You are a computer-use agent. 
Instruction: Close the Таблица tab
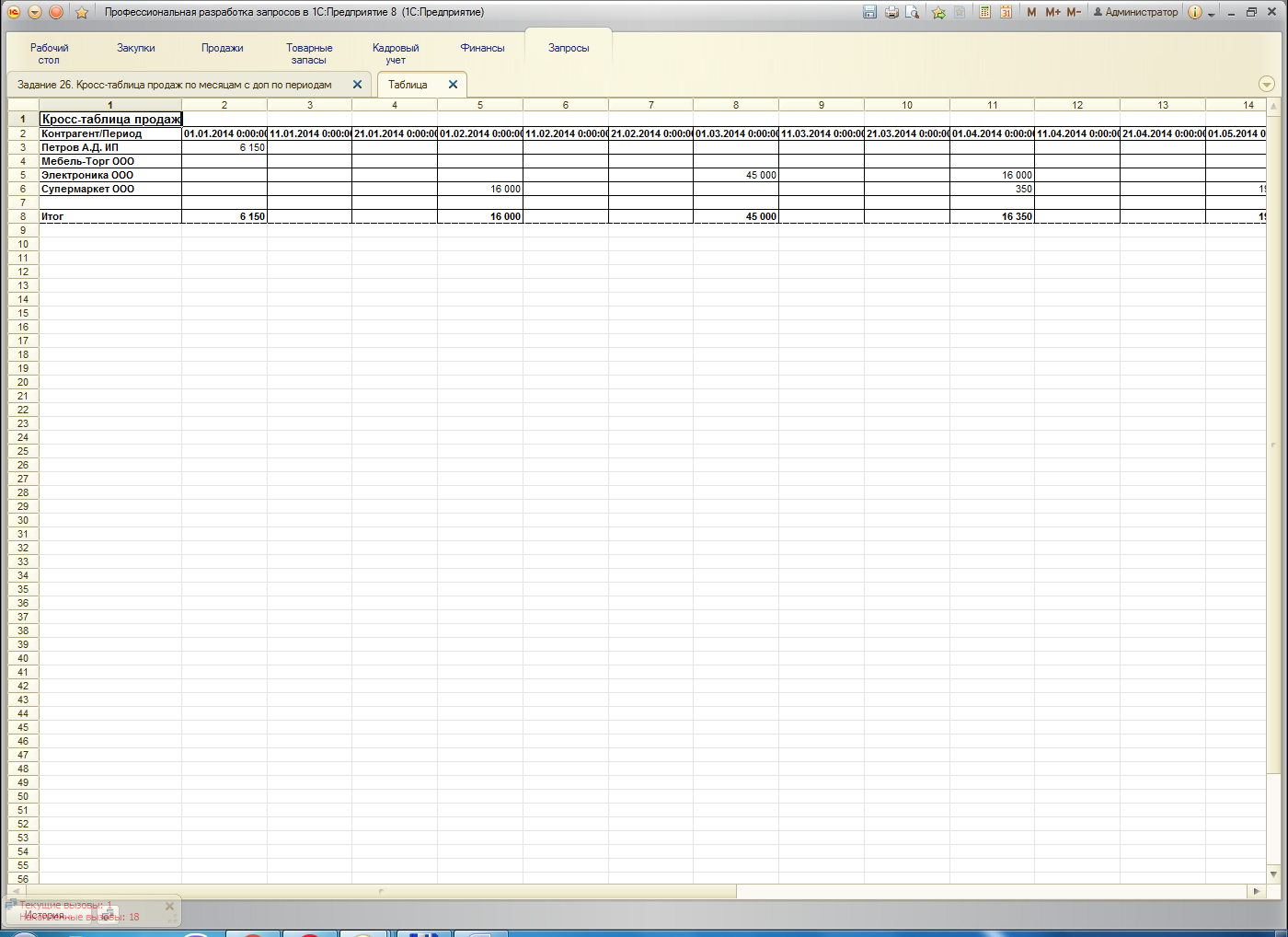[x=453, y=84]
